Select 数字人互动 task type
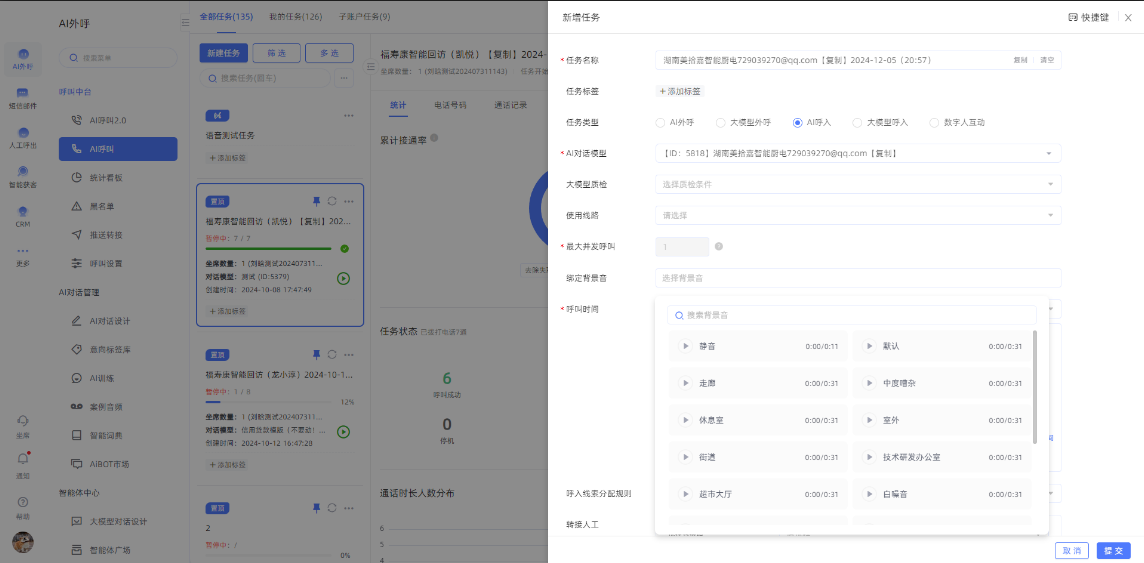The height and width of the screenshot is (563, 1144). 920,123
